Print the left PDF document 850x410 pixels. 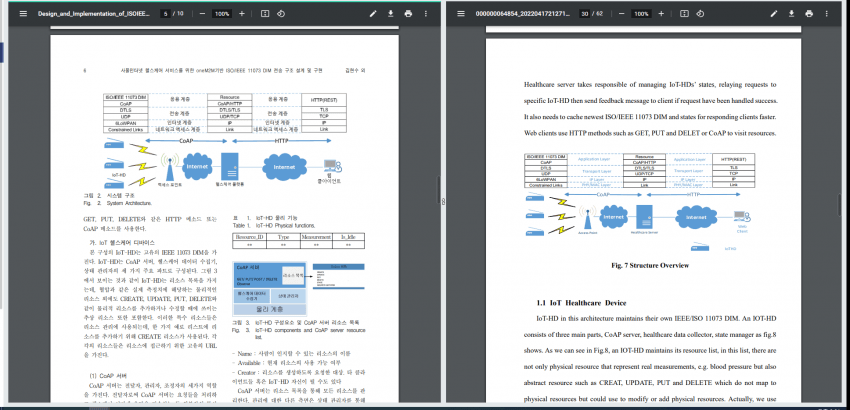click(x=408, y=14)
